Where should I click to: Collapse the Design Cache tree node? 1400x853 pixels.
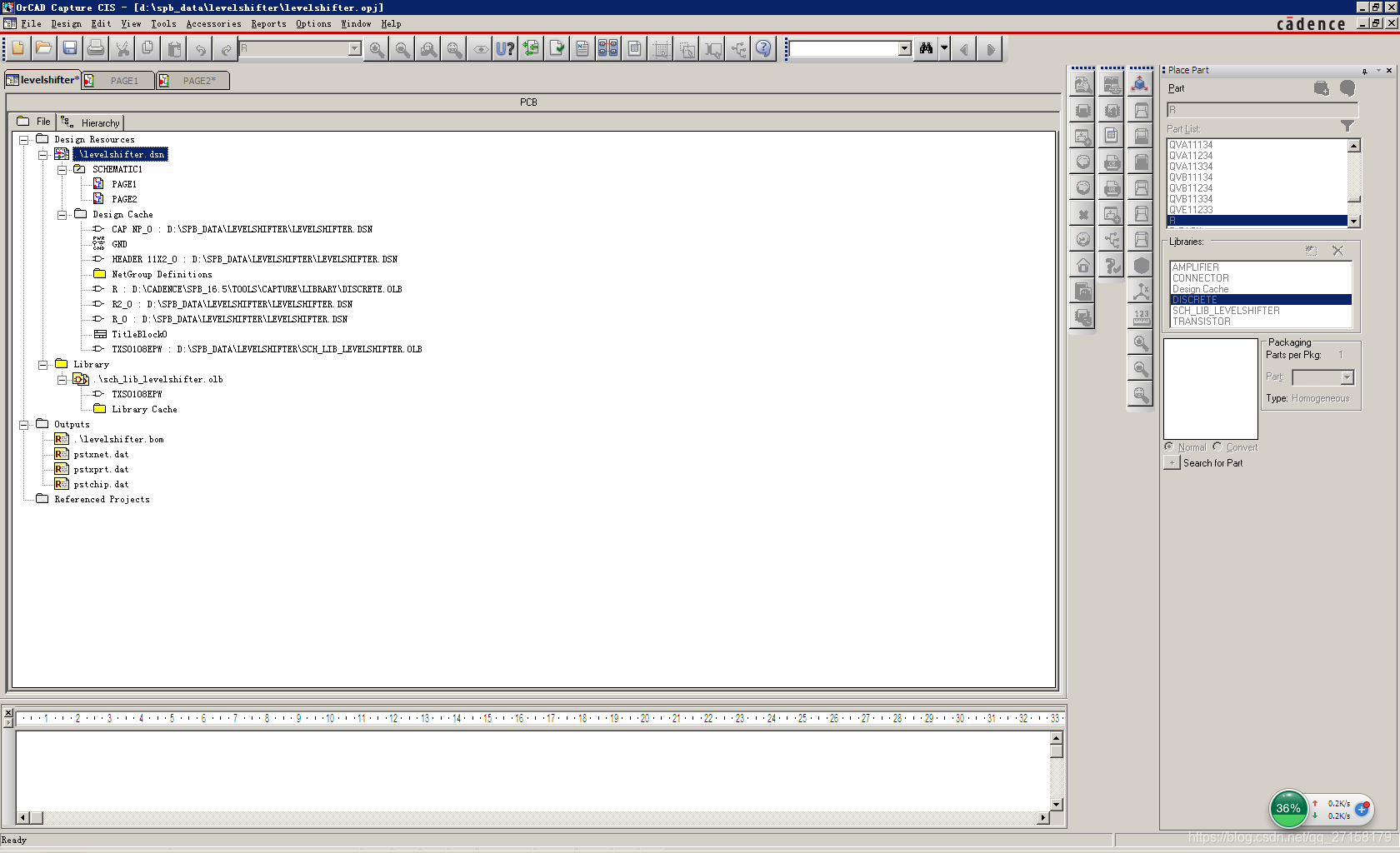click(62, 215)
